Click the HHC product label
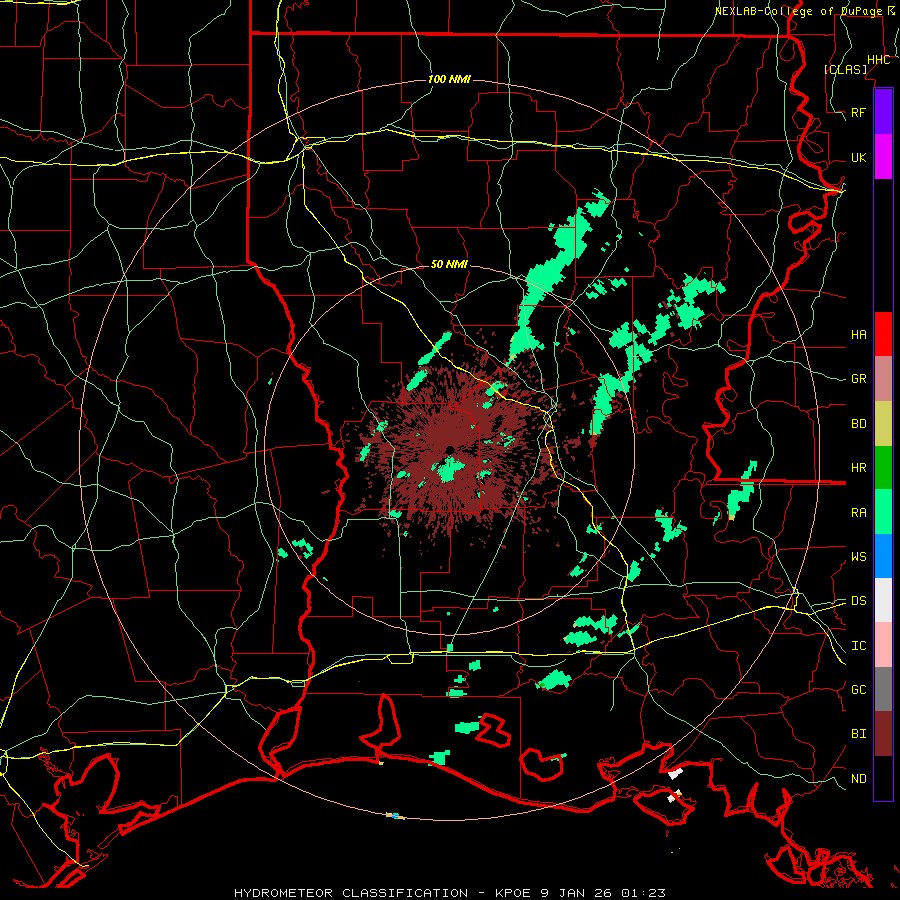The image size is (900, 900). [879, 60]
